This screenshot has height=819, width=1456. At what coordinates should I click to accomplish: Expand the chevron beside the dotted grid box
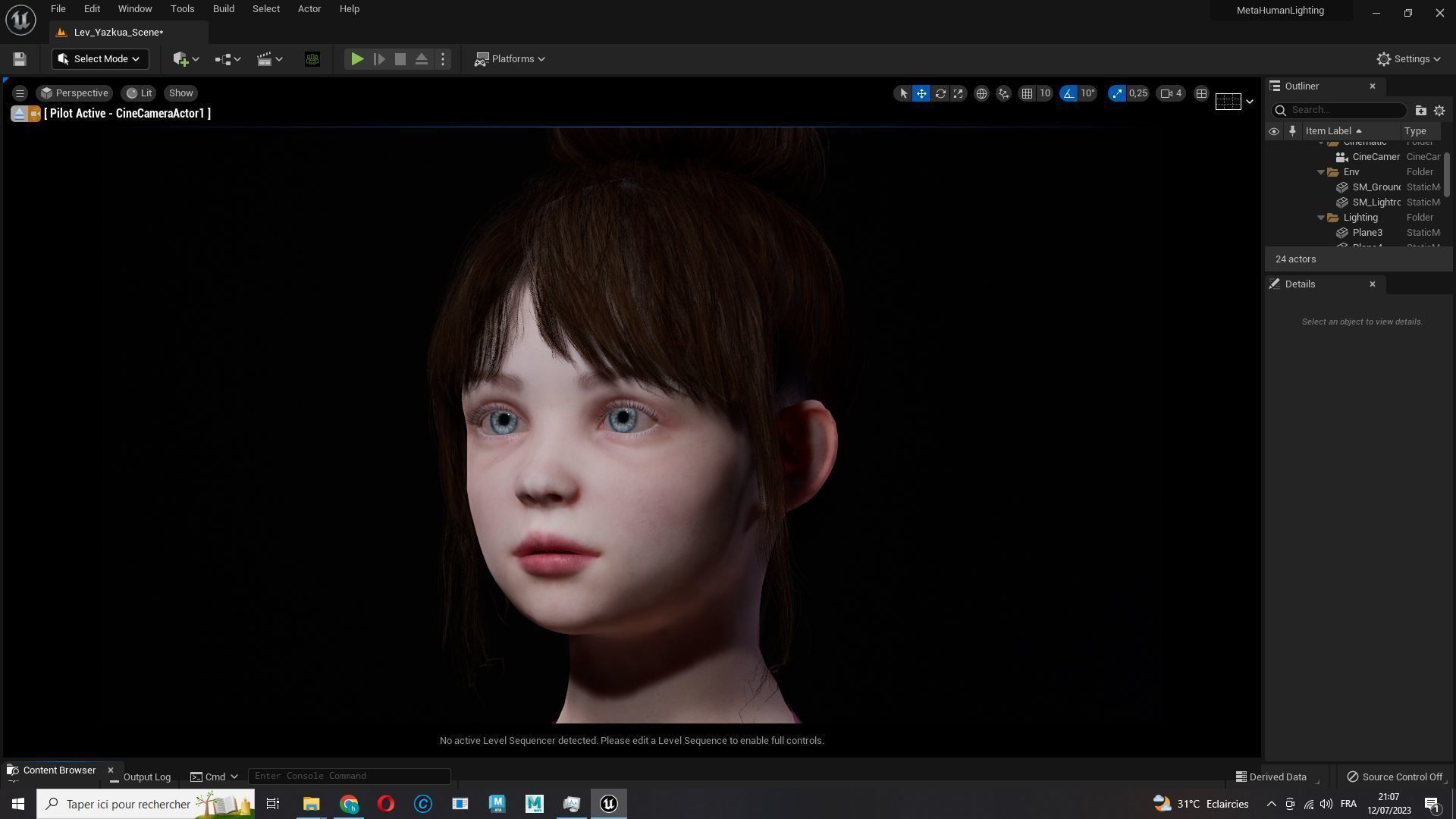pyautogui.click(x=1249, y=102)
